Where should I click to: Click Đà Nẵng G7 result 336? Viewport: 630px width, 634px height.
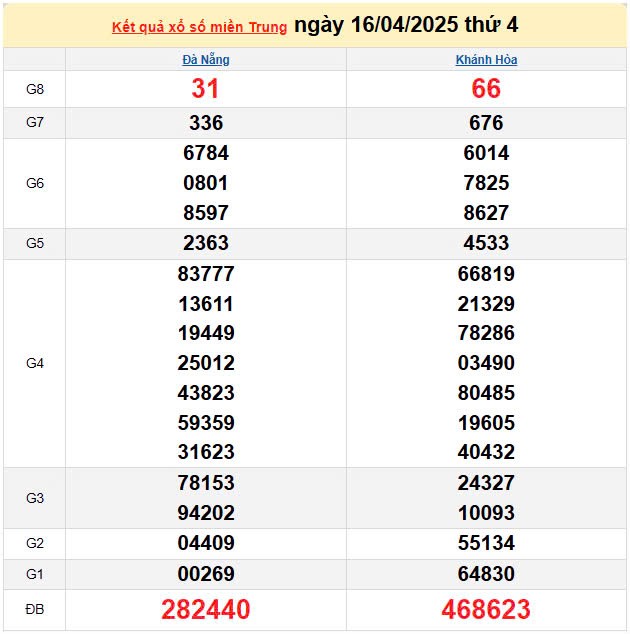point(206,123)
